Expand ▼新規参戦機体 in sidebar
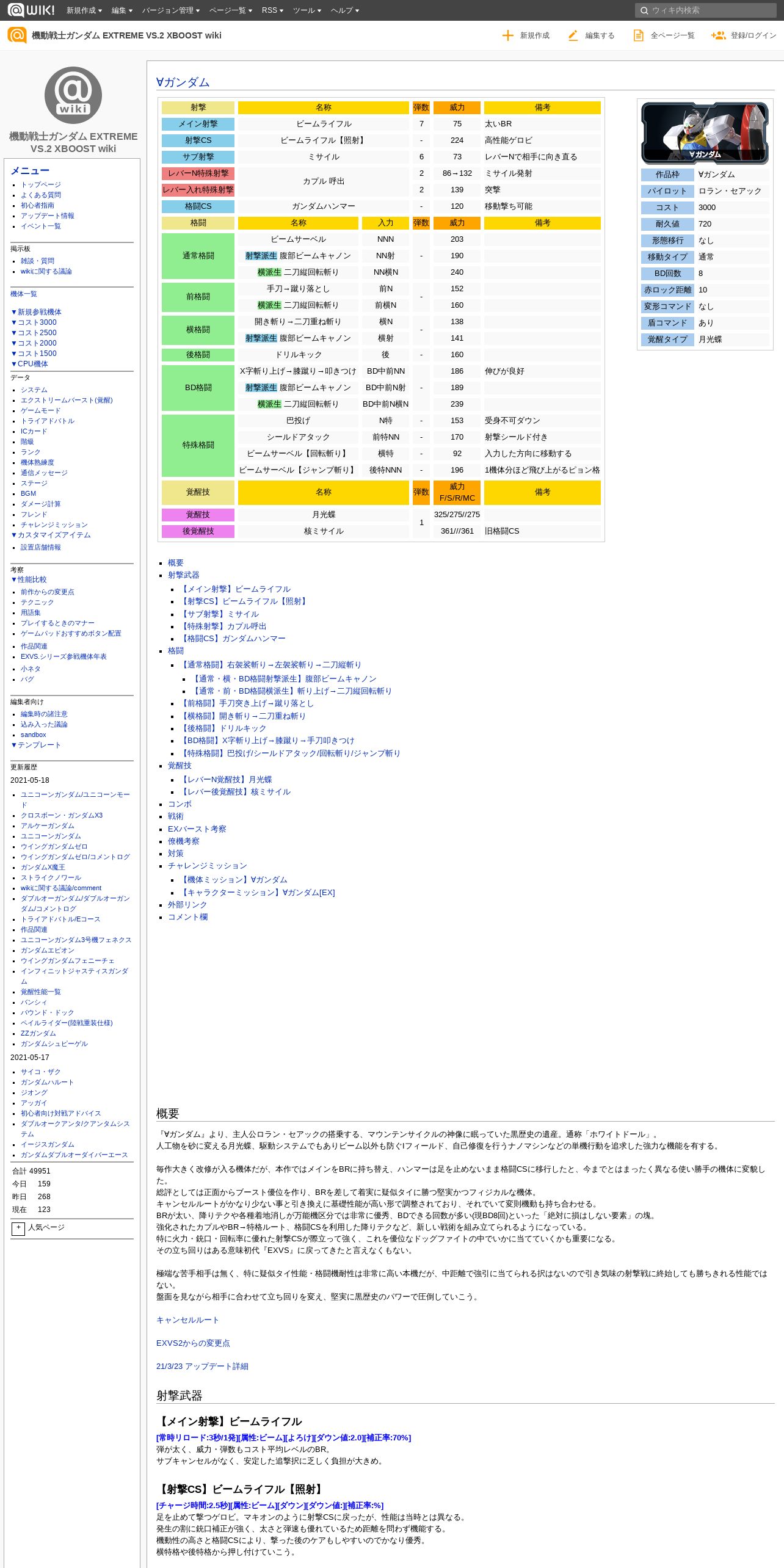This screenshot has height=1568, width=784. pos(36,312)
